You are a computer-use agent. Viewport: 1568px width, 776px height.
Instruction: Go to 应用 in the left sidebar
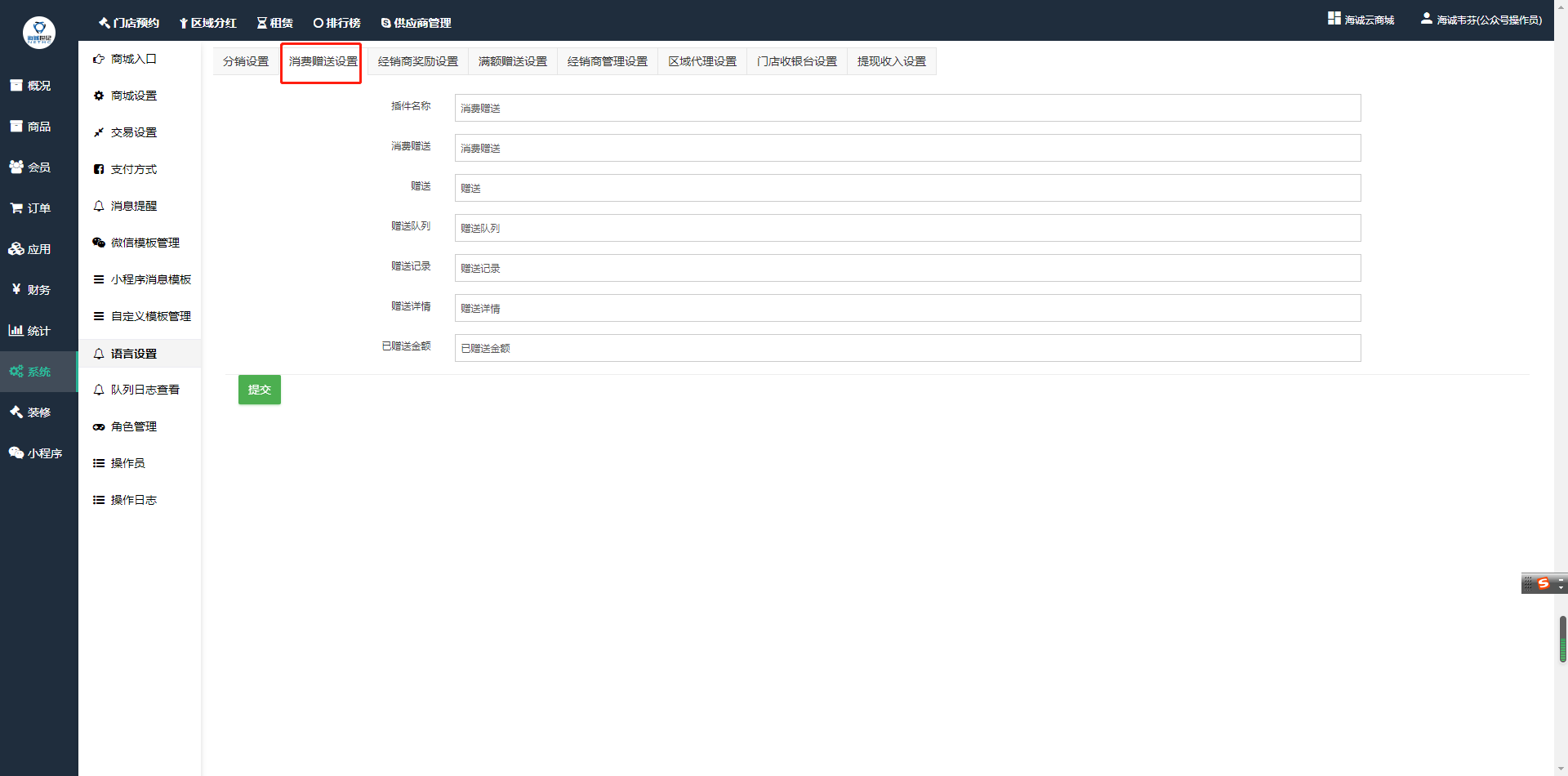pos(39,249)
